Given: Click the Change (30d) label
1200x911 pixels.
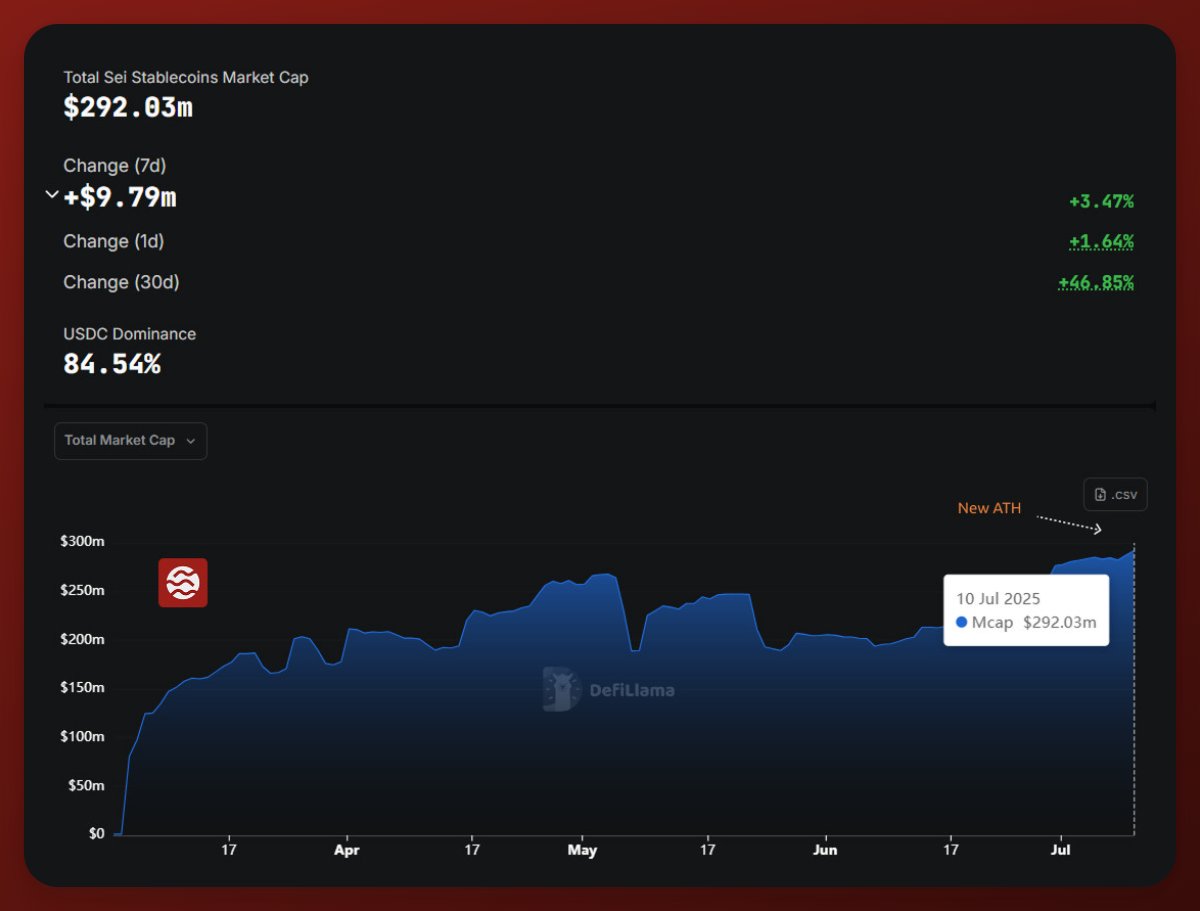Looking at the screenshot, I should tap(121, 282).
